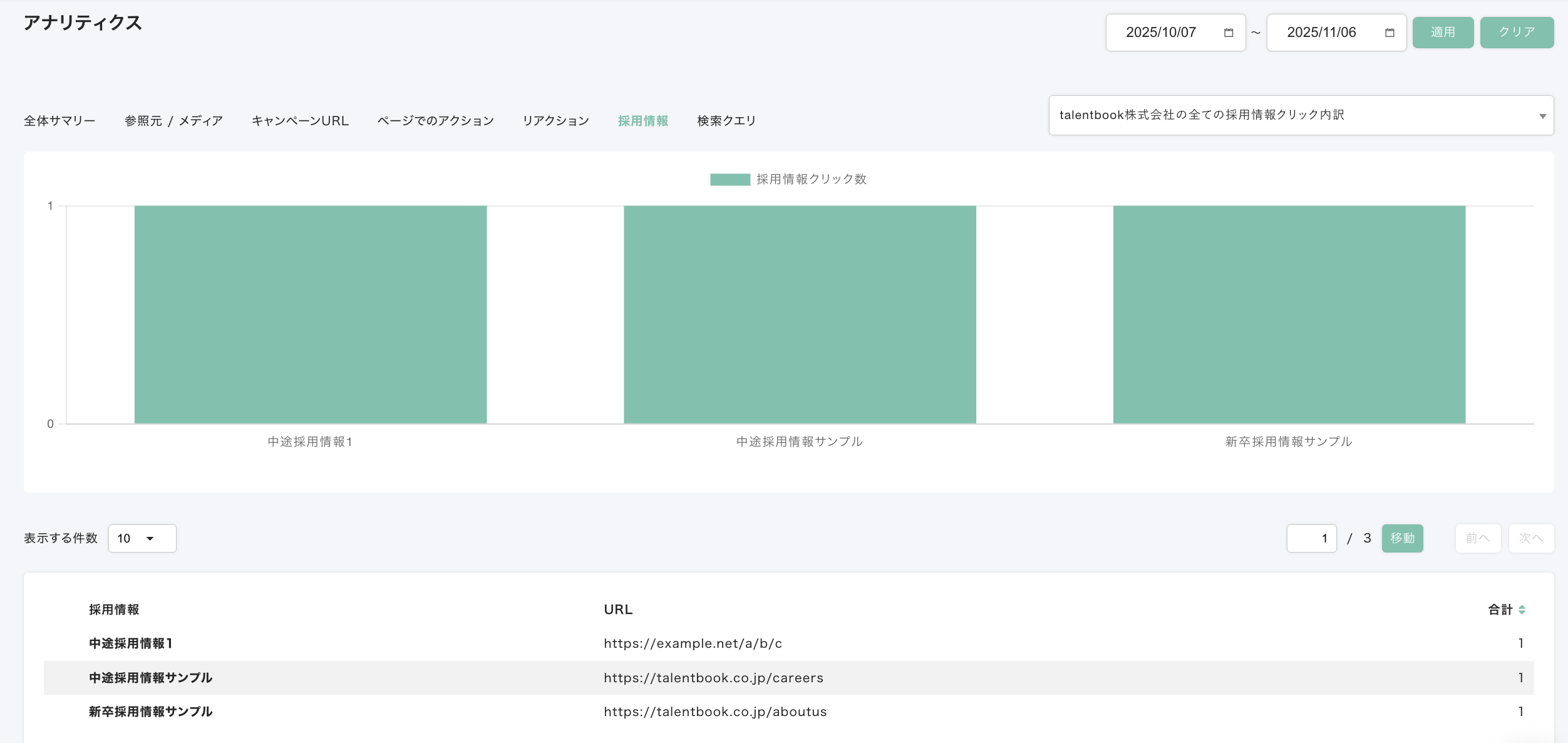Click URL https://example.net/a/b/c

(693, 643)
